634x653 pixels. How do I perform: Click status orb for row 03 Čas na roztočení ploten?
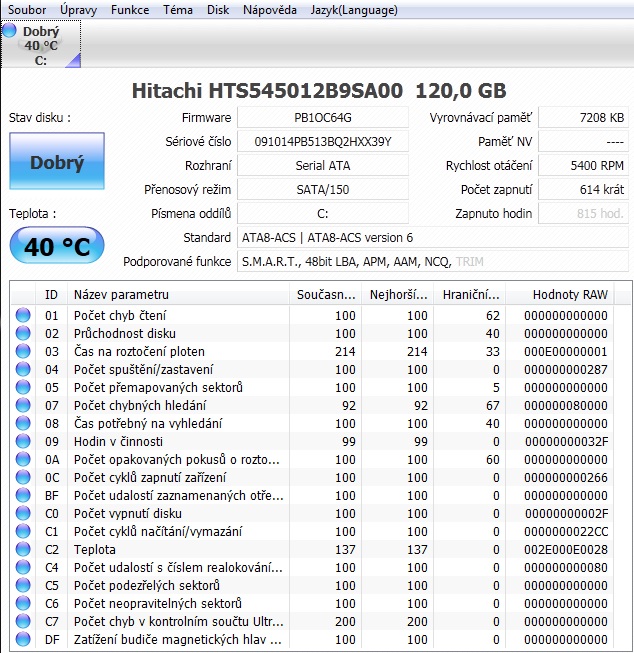(23, 351)
